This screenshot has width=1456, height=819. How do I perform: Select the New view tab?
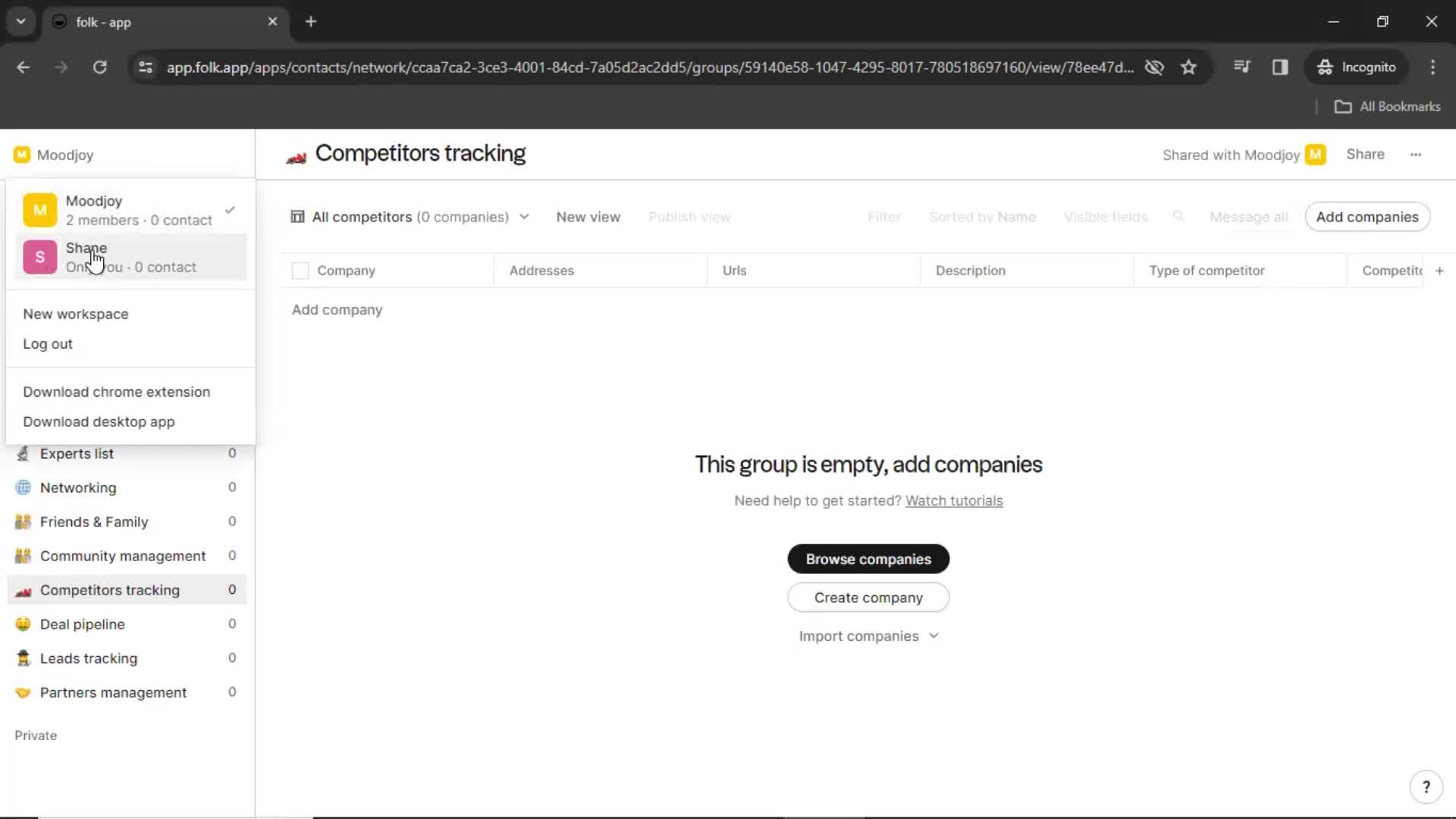point(588,217)
